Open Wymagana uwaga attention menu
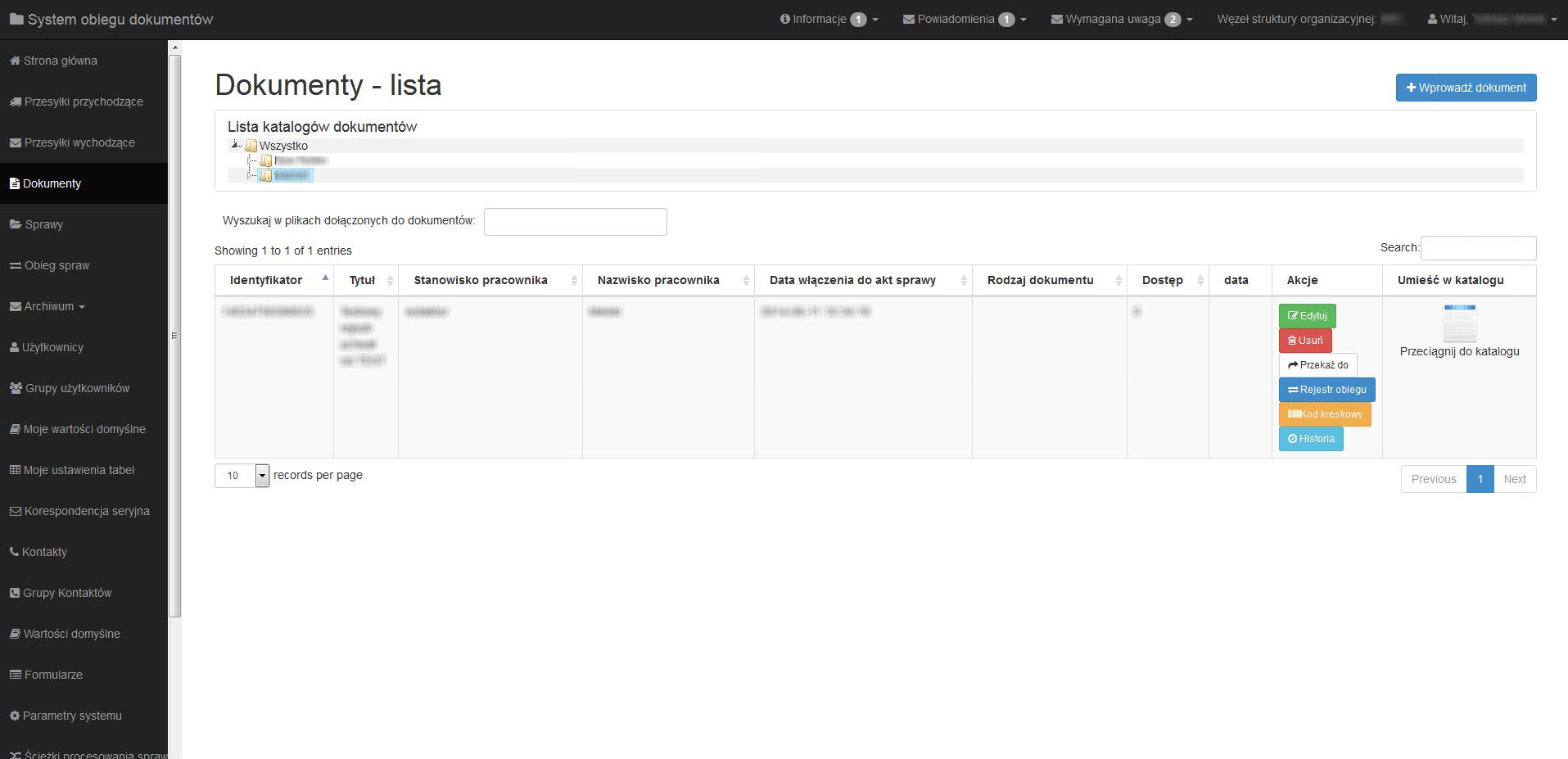1568x759 pixels. 1121,19
